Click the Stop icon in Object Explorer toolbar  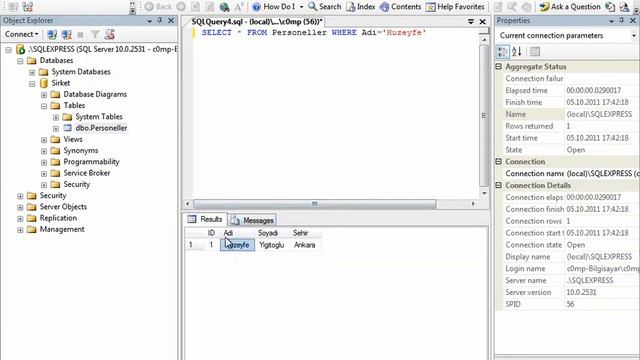click(x=80, y=35)
